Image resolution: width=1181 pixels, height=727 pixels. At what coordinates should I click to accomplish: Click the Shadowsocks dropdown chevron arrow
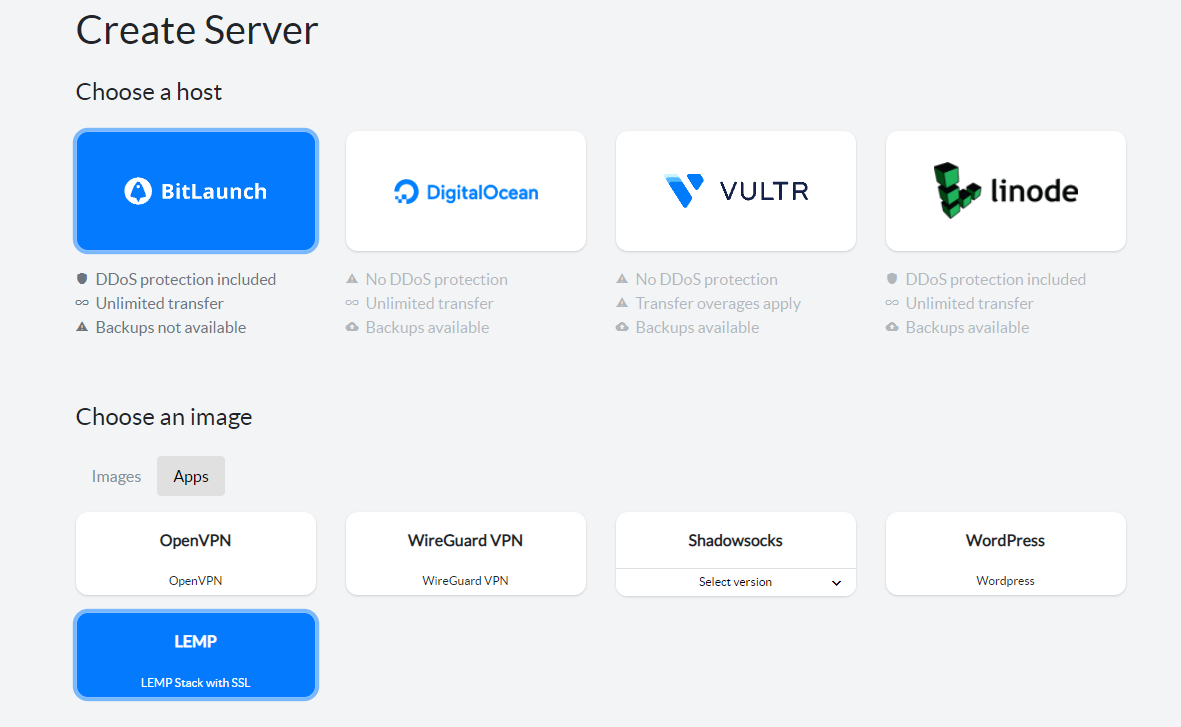pos(836,583)
